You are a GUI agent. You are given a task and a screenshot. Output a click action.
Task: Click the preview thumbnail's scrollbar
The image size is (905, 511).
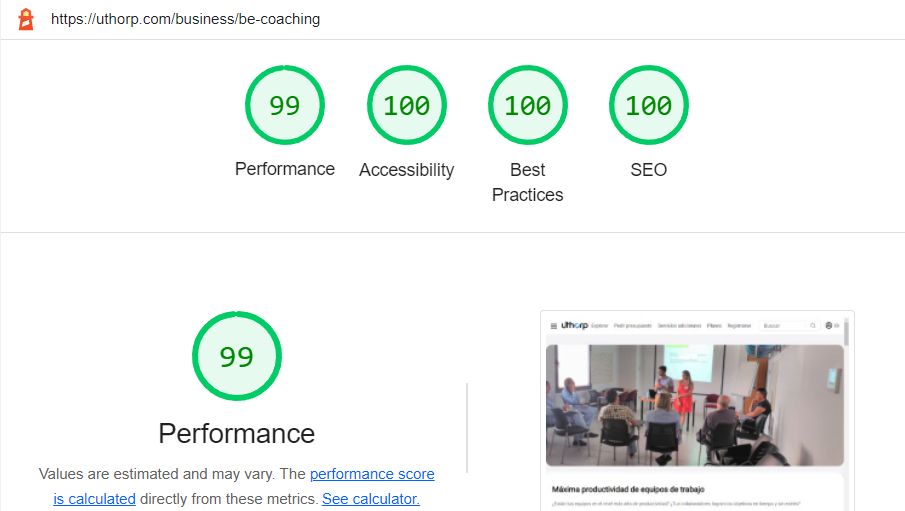[x=846, y=333]
